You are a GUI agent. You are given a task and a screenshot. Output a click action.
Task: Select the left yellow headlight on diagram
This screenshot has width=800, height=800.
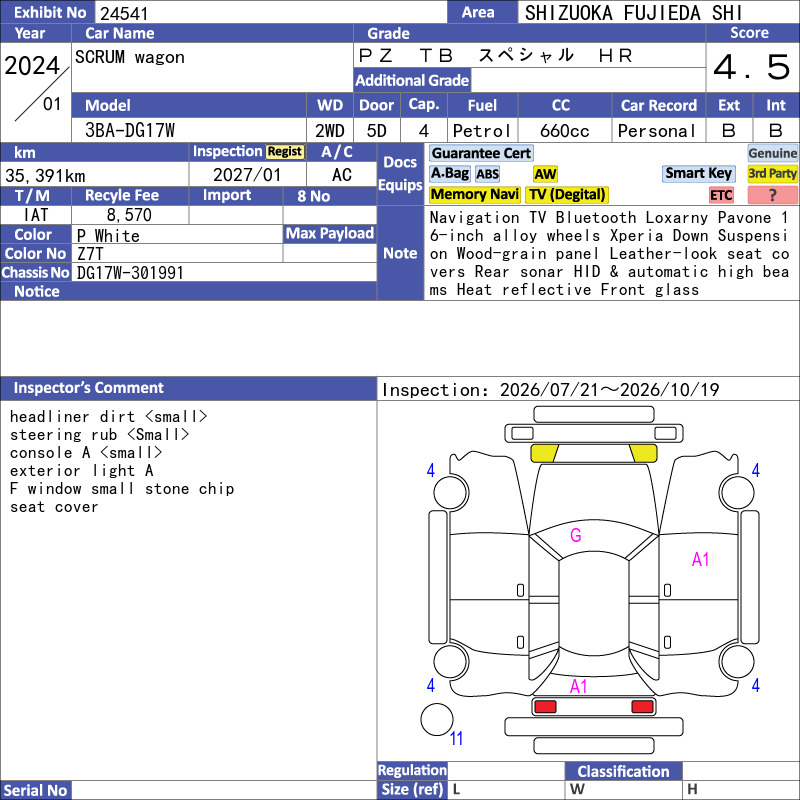544,453
